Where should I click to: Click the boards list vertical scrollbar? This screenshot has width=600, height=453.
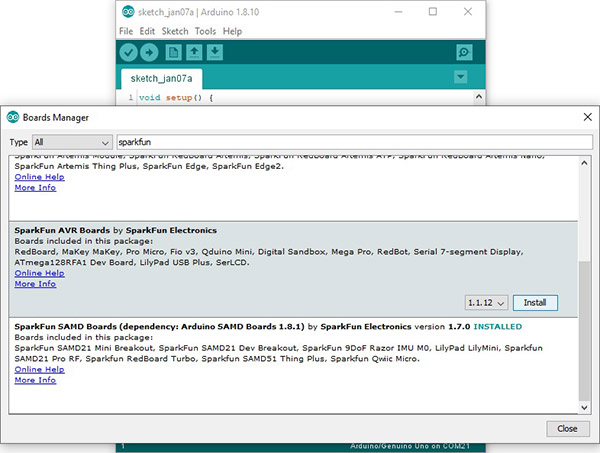pos(583,330)
